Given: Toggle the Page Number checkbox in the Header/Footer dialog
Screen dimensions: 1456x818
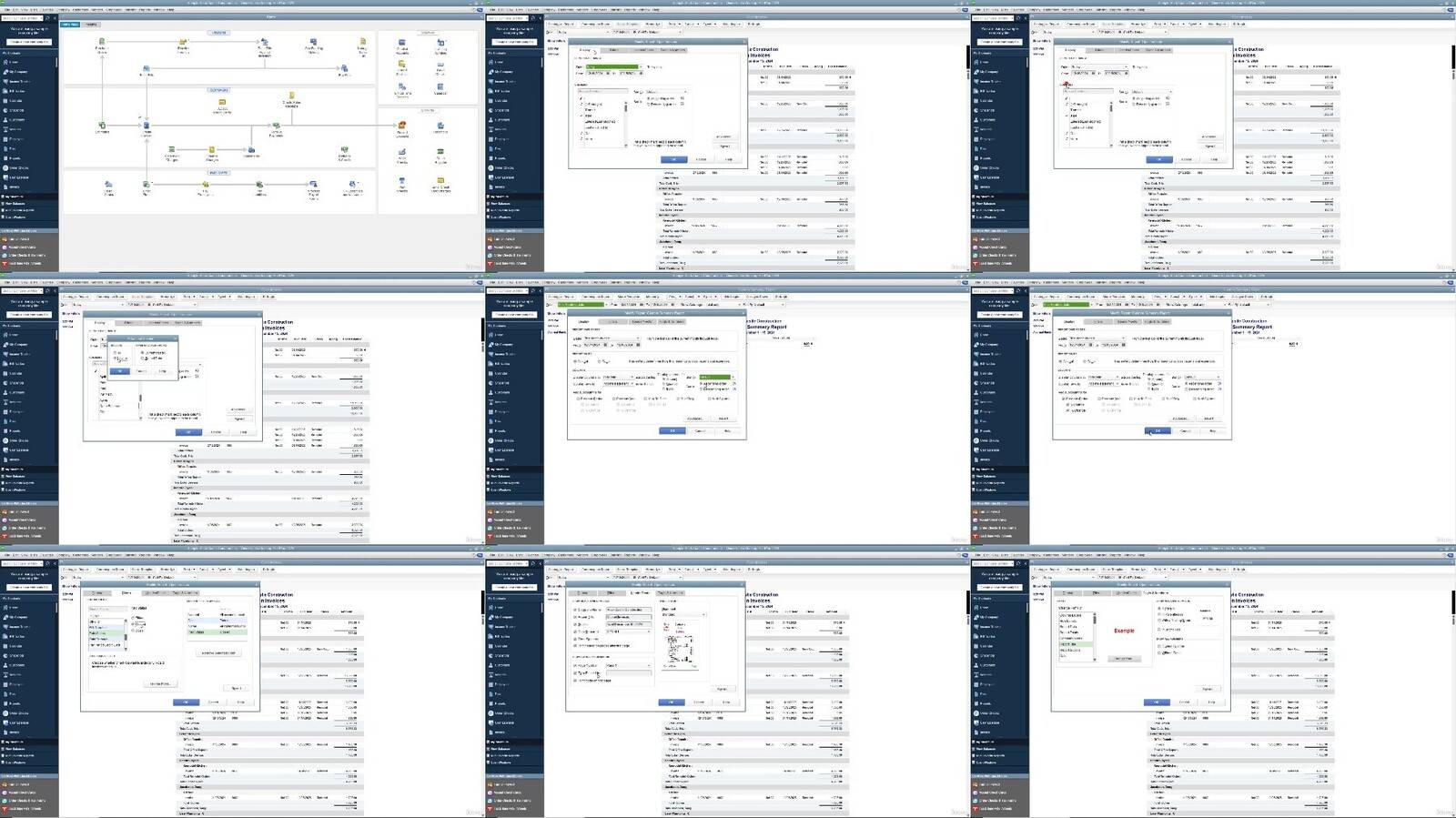Looking at the screenshot, I should coord(575,665).
